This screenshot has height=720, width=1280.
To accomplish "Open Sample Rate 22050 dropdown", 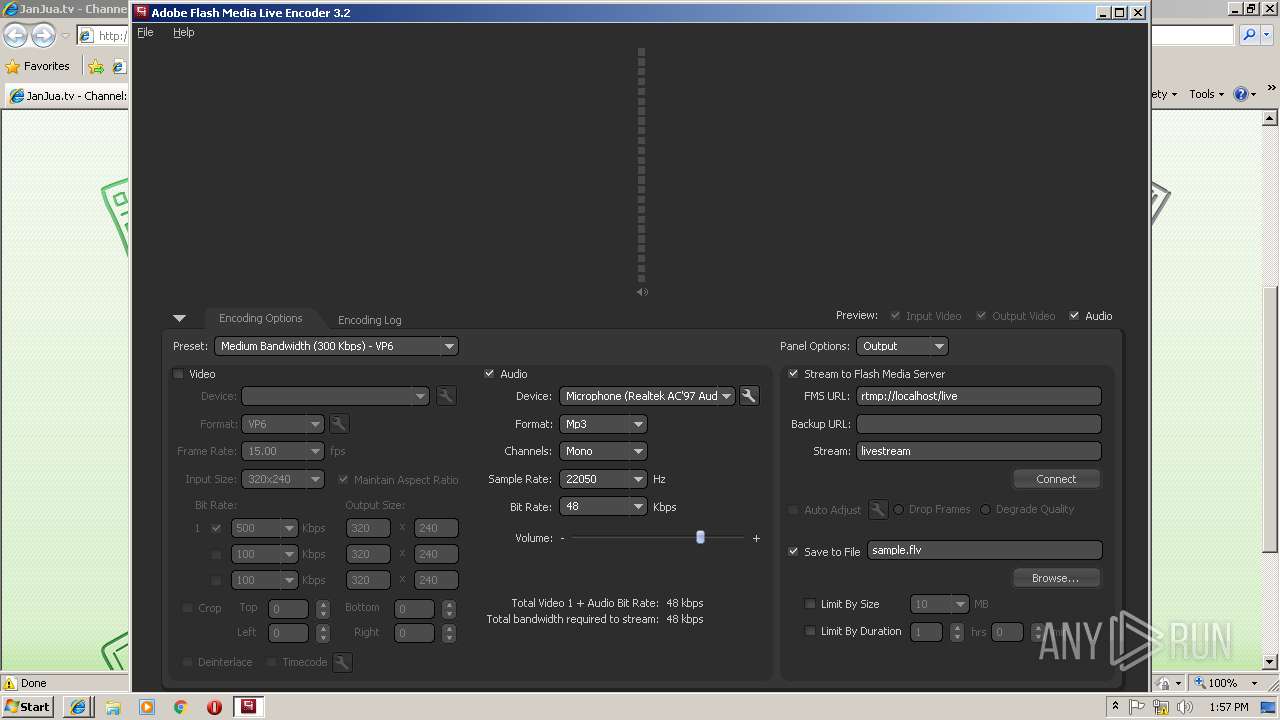I will 603,479.
